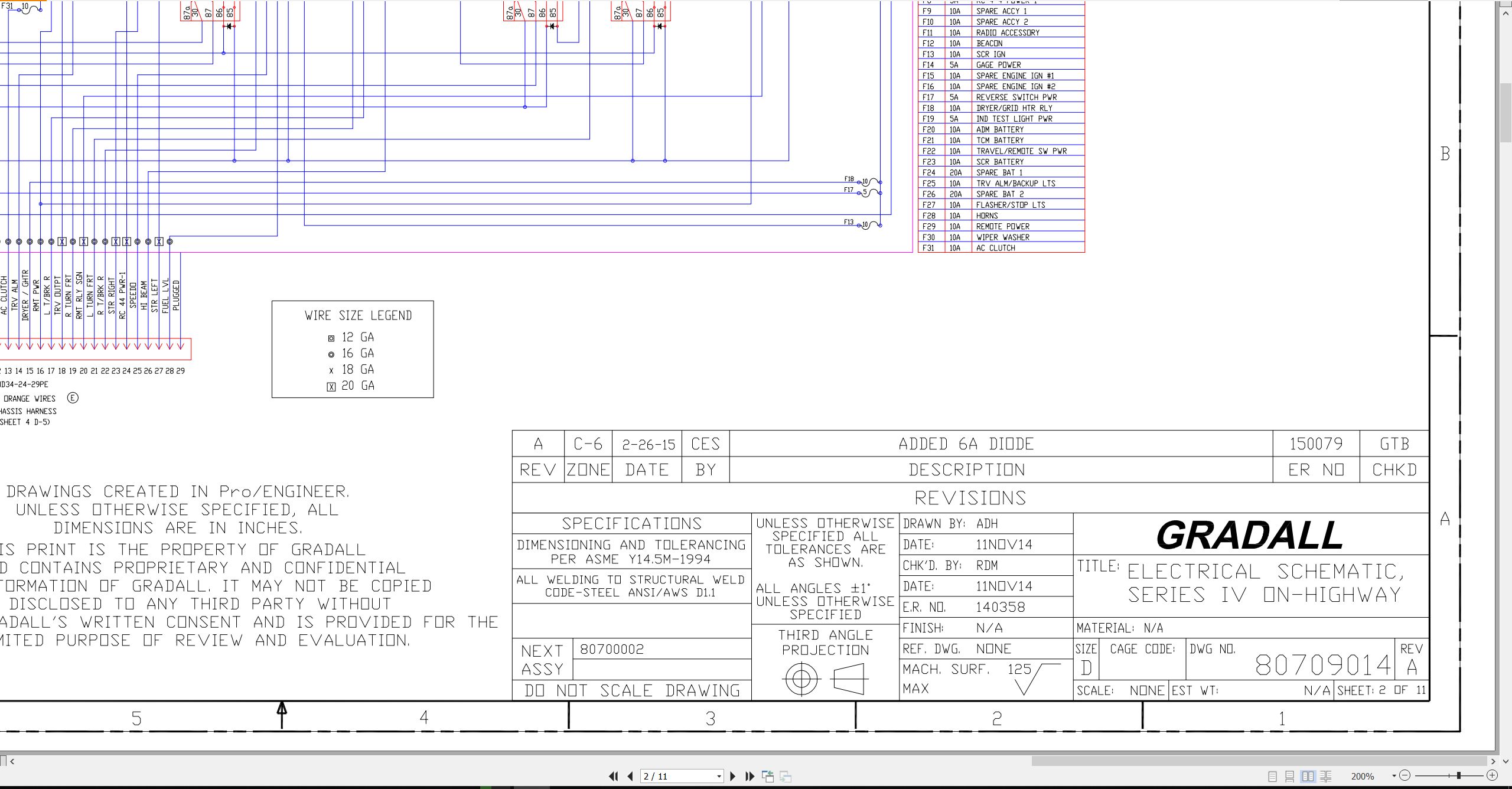Screen dimensions: 1512x789
Task: Click ER number 150079
Action: [x=1316, y=444]
